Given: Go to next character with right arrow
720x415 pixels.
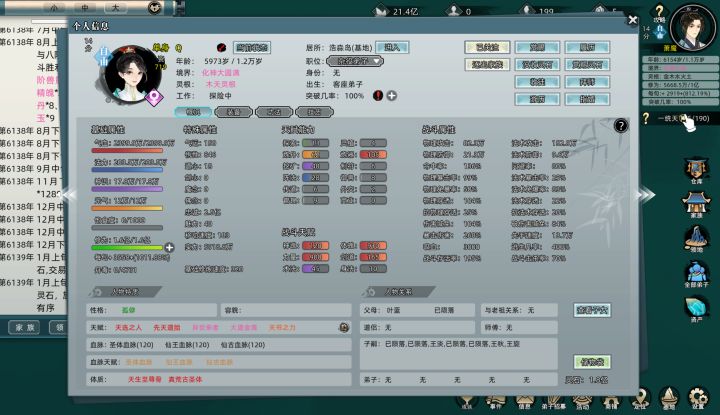Looking at the screenshot, I should [x=646, y=195].
